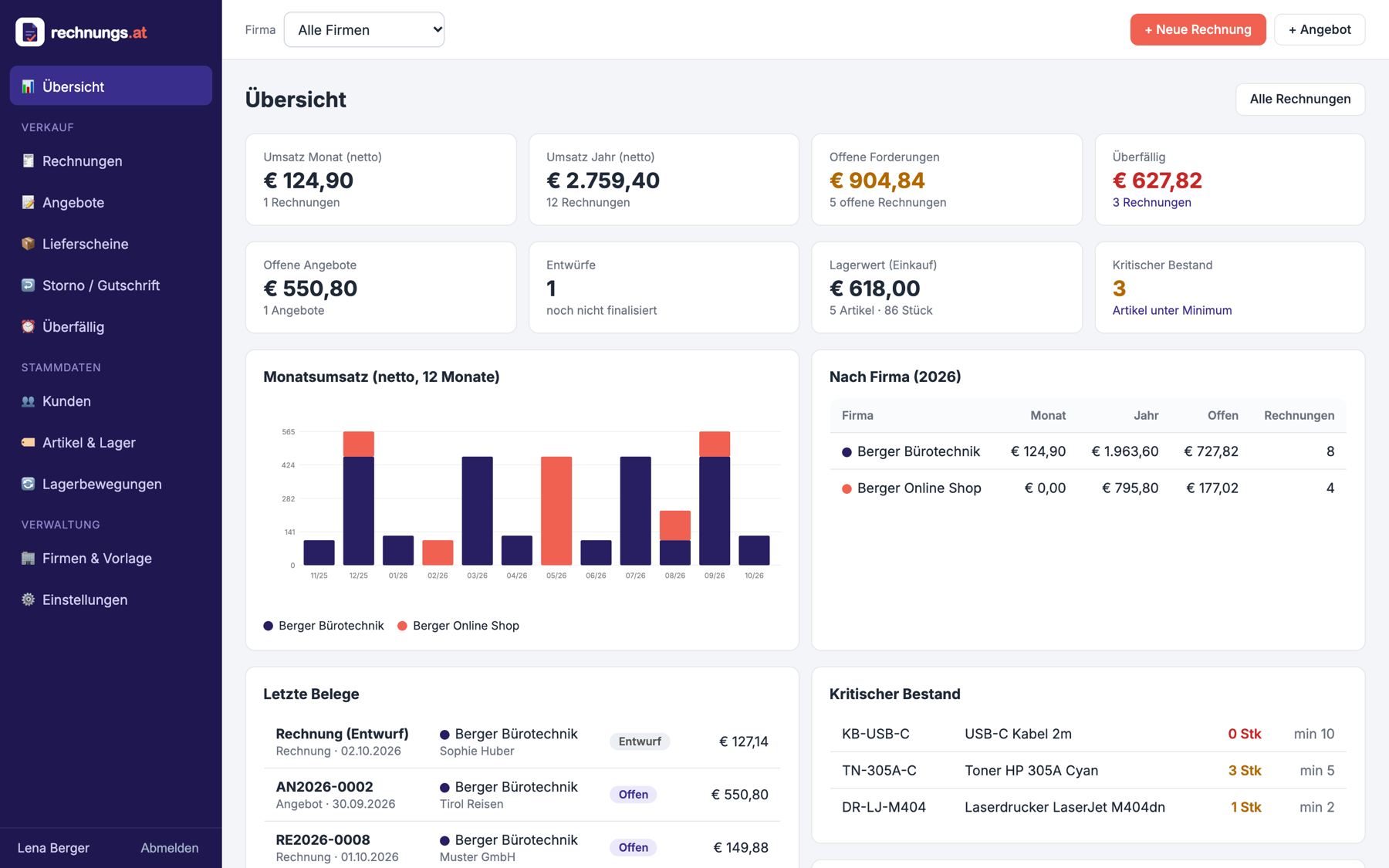Viewport: 1389px width, 868px height.
Task: Click the Offene Forderungen € 904,84 card
Action: (947, 180)
